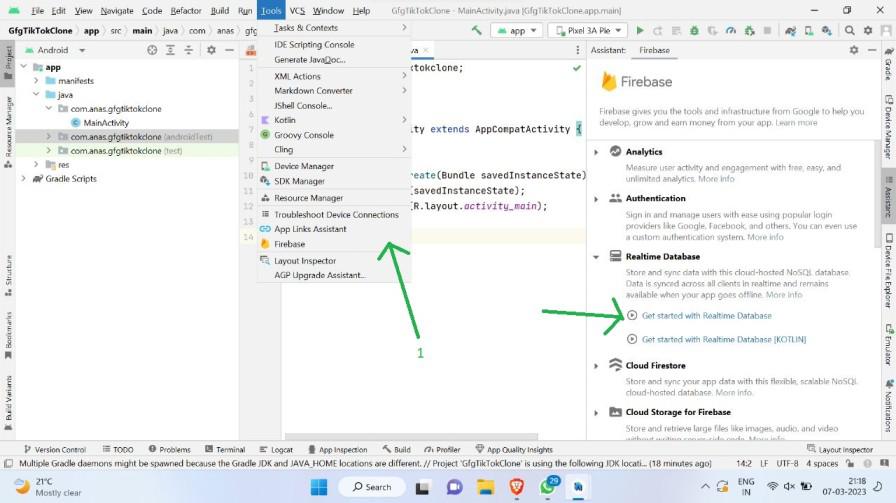This screenshot has height=503, width=896.
Task: Open Windows Start button
Action: point(319,487)
